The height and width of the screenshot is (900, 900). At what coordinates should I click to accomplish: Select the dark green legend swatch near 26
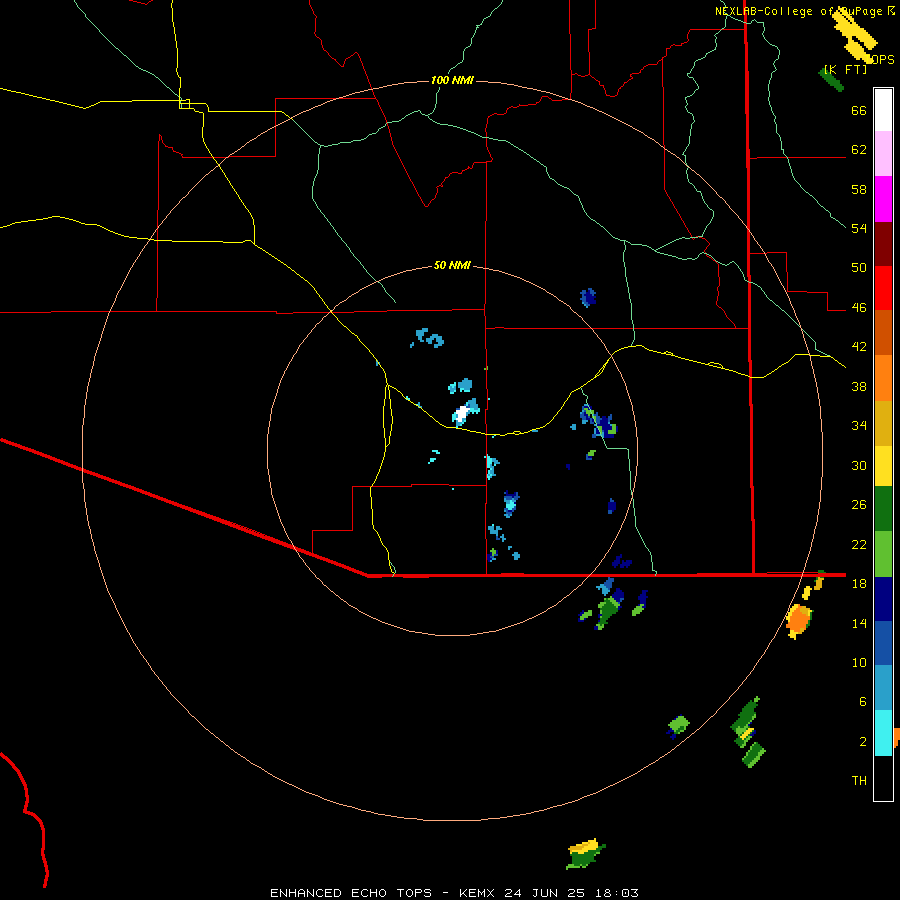883,509
